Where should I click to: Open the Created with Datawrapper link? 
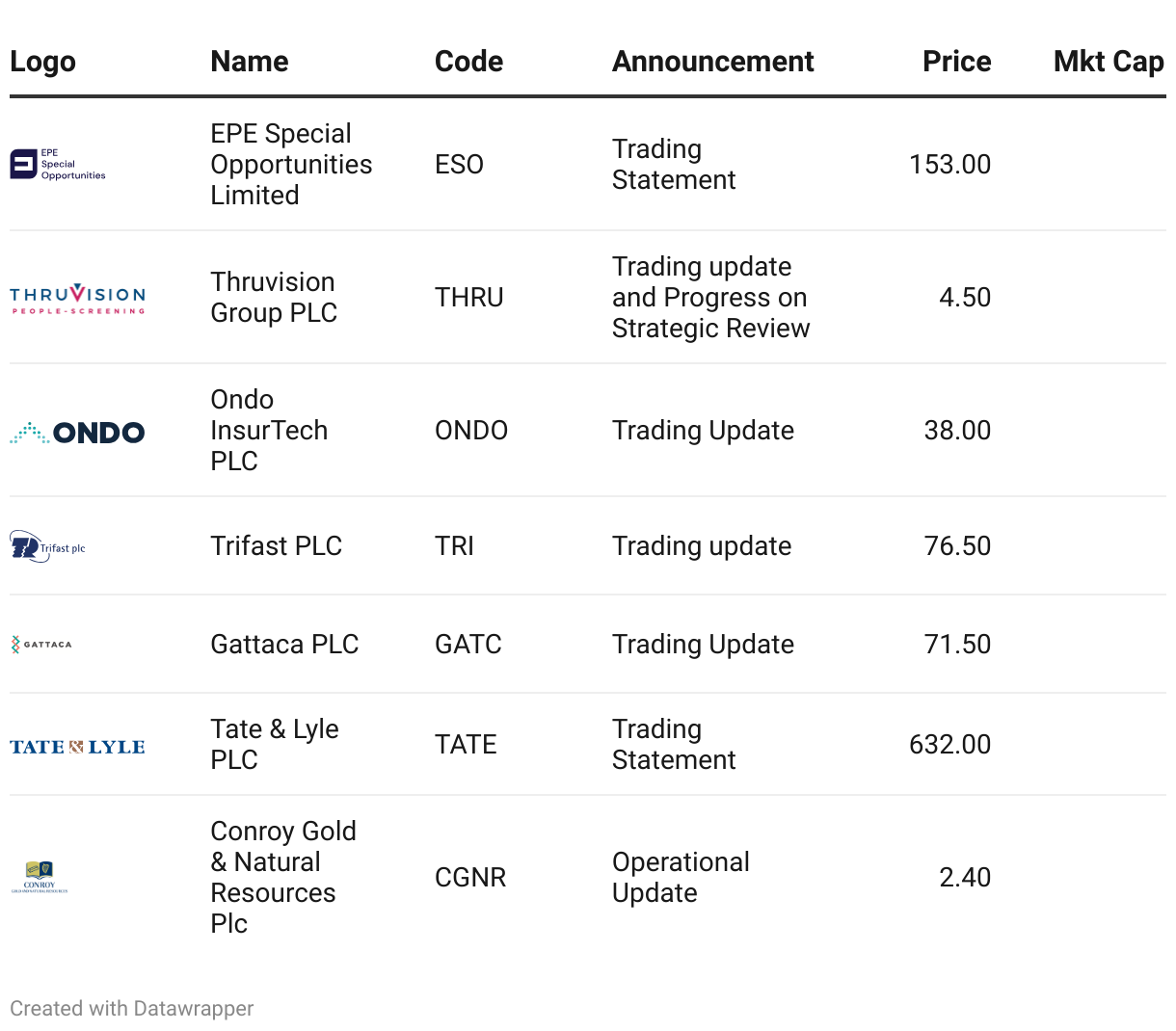coord(132,1009)
